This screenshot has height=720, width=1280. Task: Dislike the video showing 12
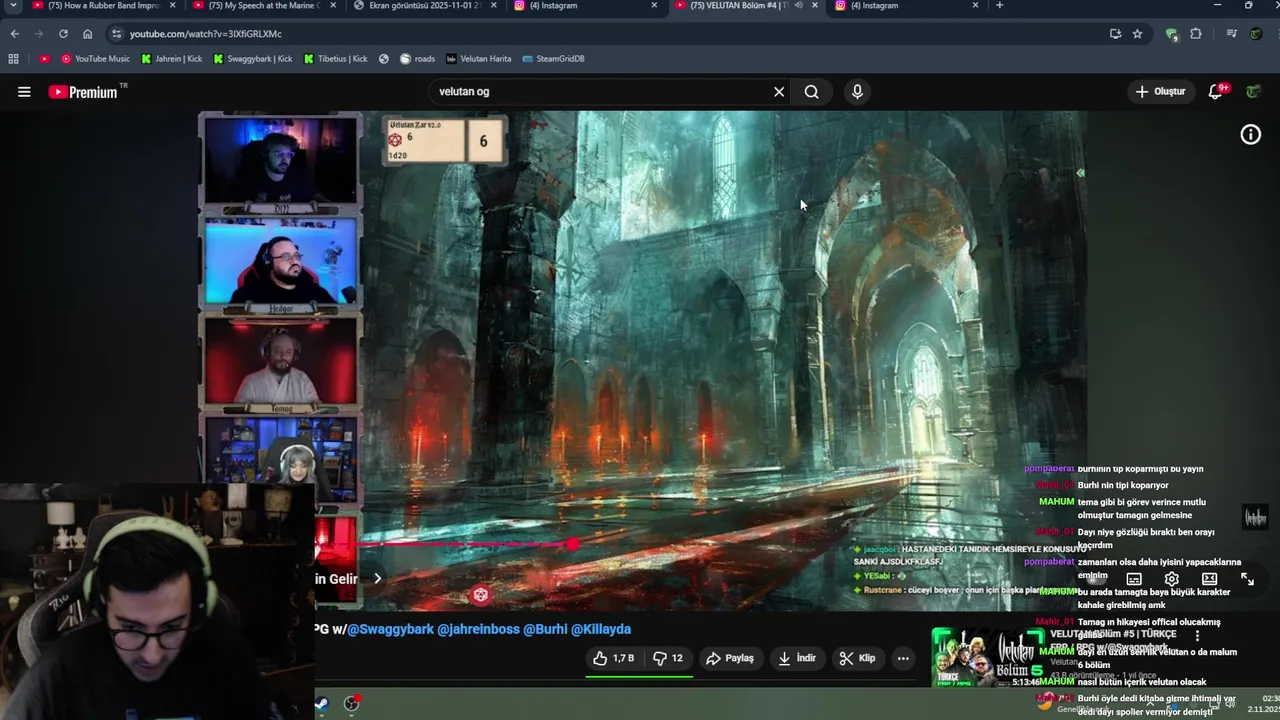click(668, 658)
